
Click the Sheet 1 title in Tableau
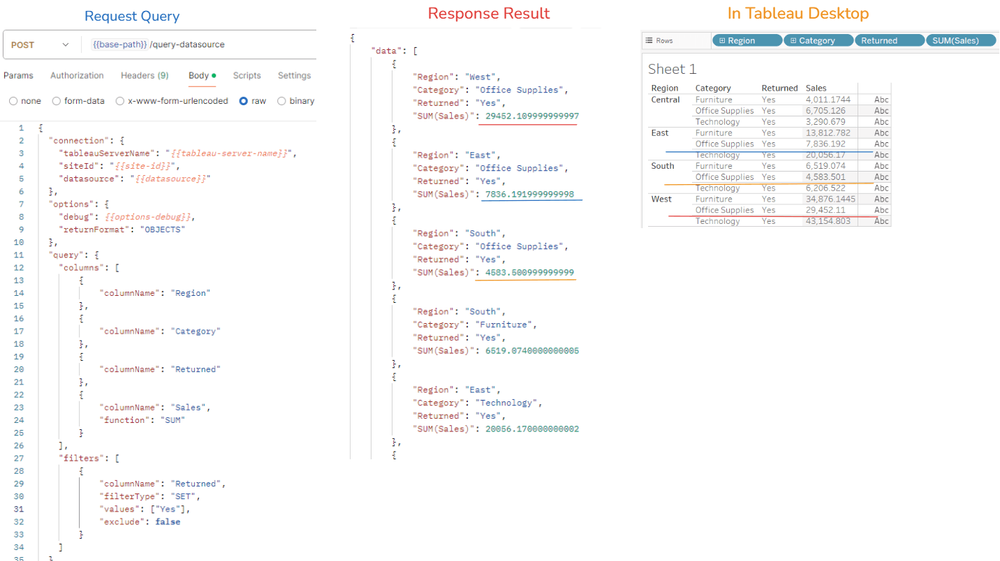click(672, 69)
